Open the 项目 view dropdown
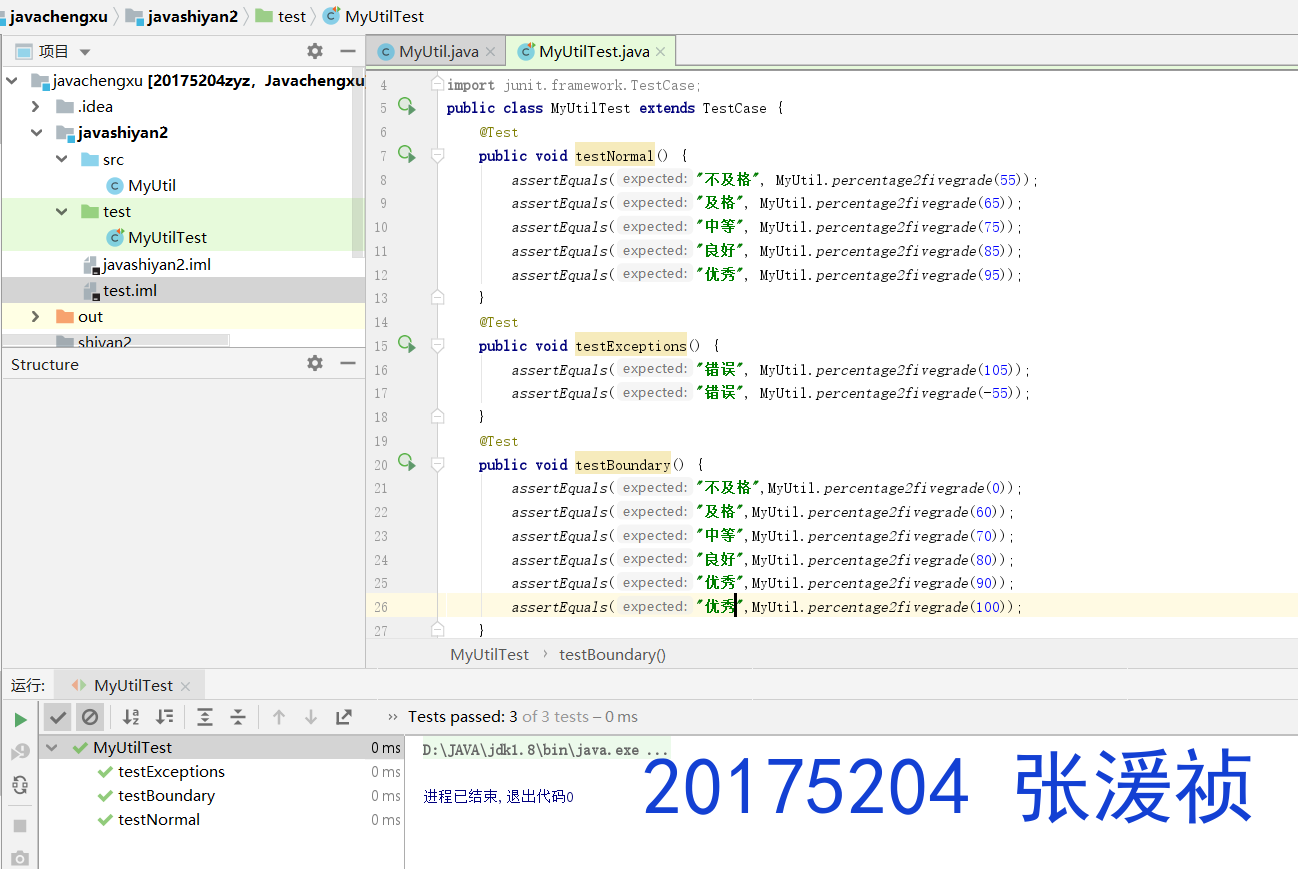The image size is (1298, 869). click(85, 52)
